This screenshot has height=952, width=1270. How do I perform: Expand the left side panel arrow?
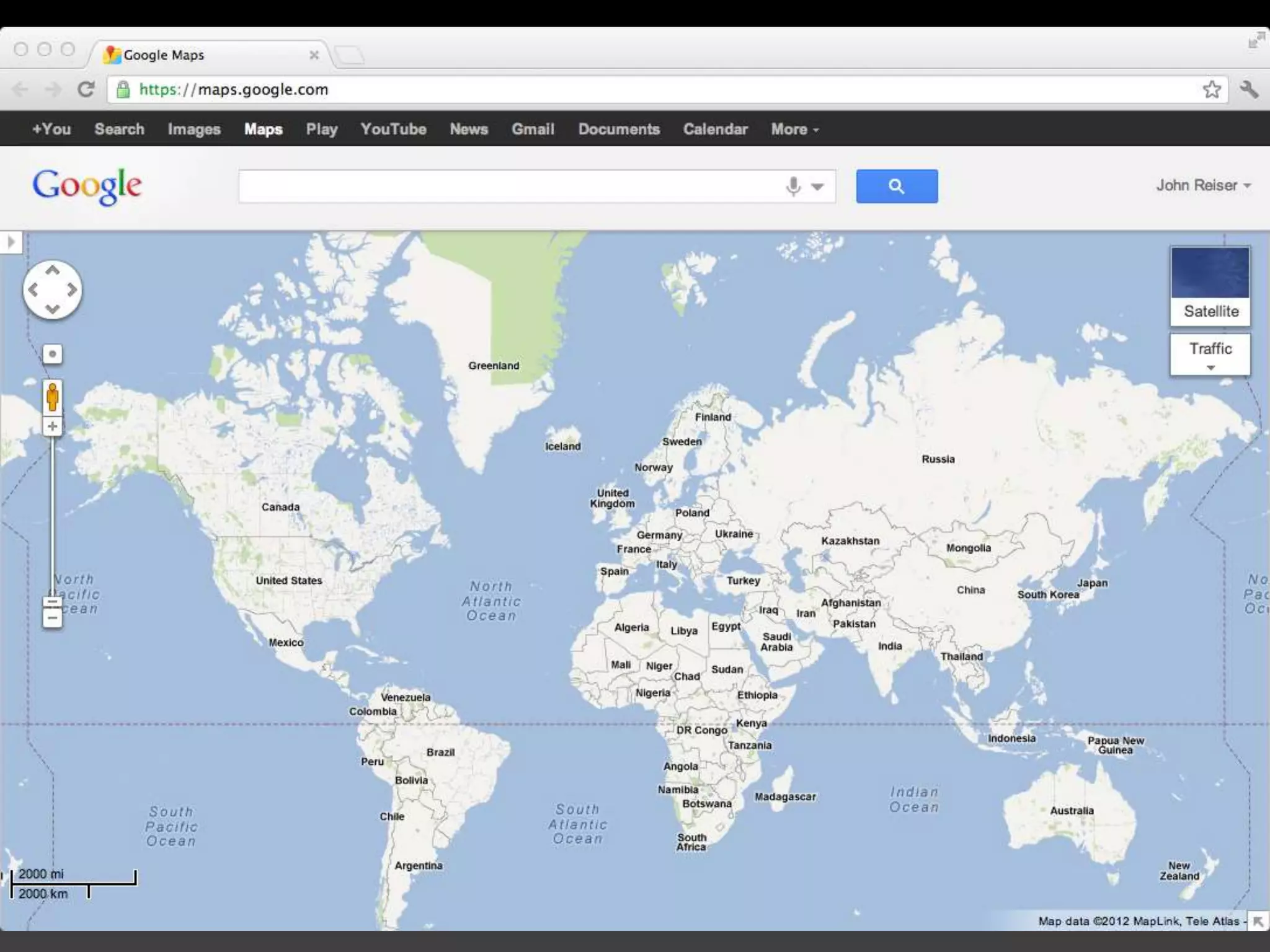click(x=11, y=242)
